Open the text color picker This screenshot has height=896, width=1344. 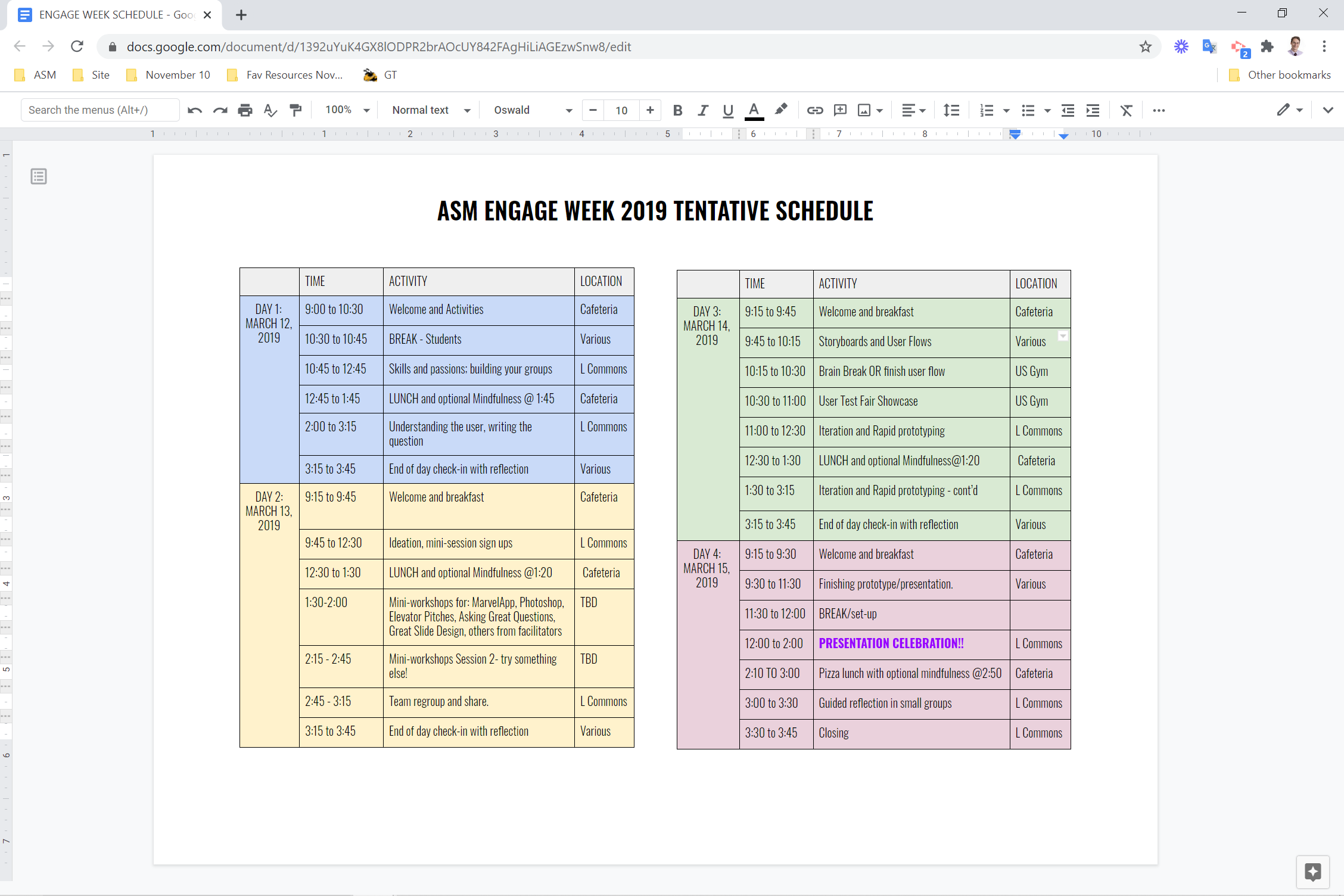point(754,110)
